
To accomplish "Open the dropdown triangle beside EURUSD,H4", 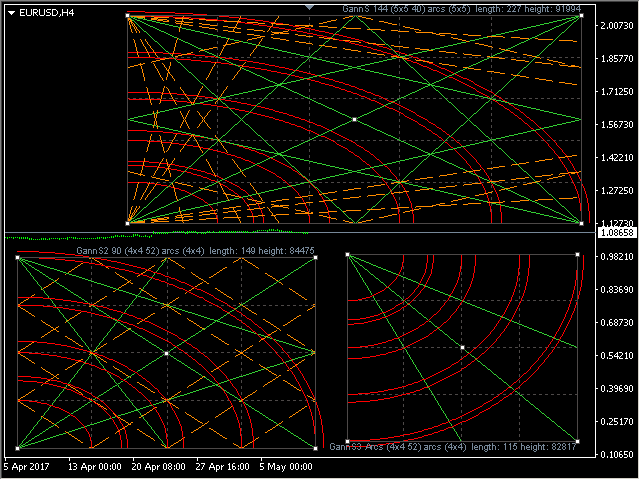I will tap(11, 13).
